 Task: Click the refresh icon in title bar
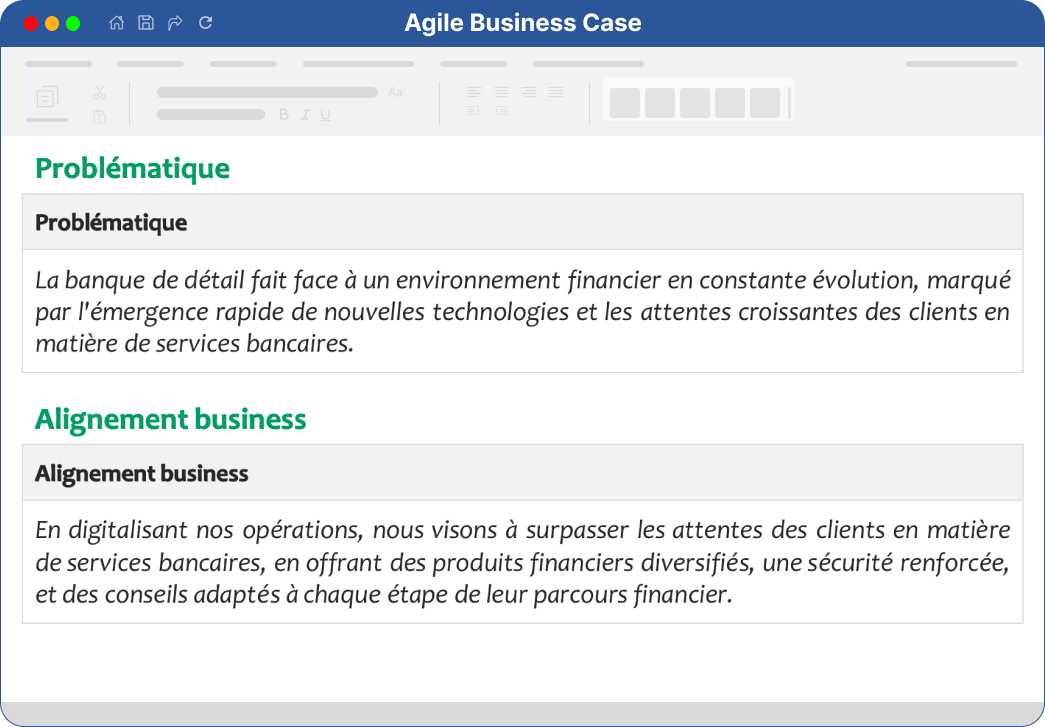coord(205,23)
